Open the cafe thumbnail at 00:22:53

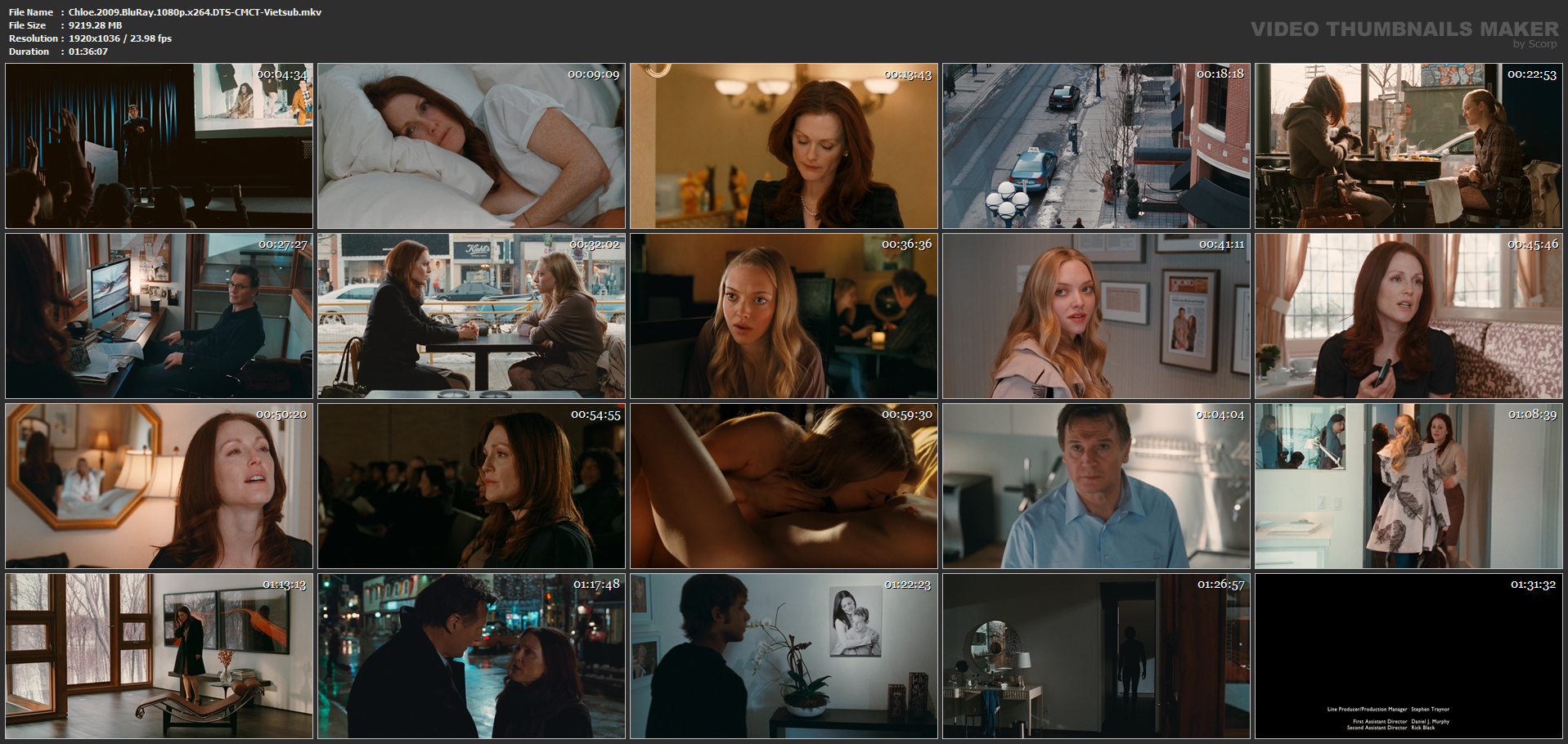(x=1409, y=146)
